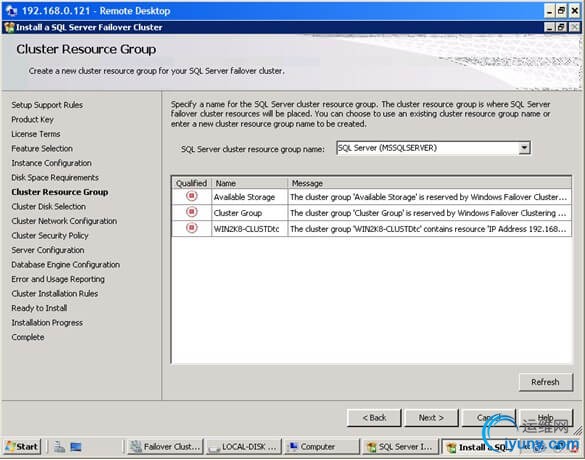585x460 pixels.
Task: Select Installation Progress step
Action: click(x=47, y=323)
